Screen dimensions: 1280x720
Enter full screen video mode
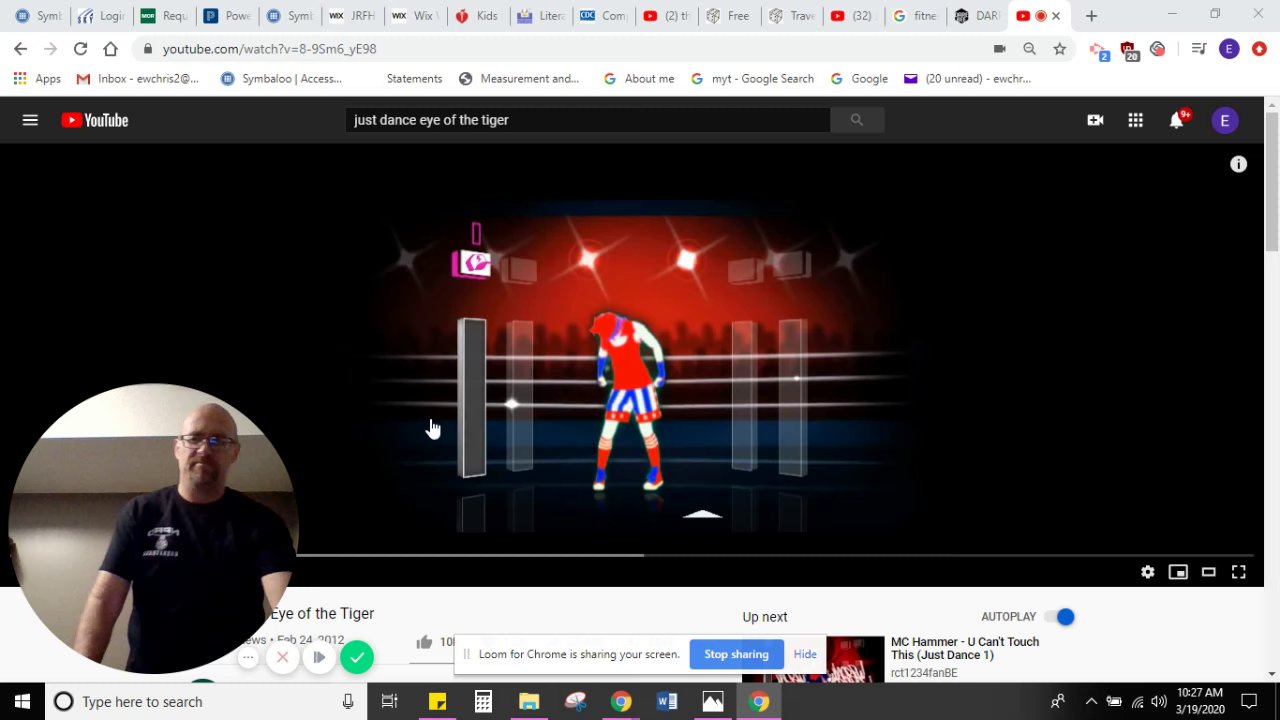[1238, 572]
